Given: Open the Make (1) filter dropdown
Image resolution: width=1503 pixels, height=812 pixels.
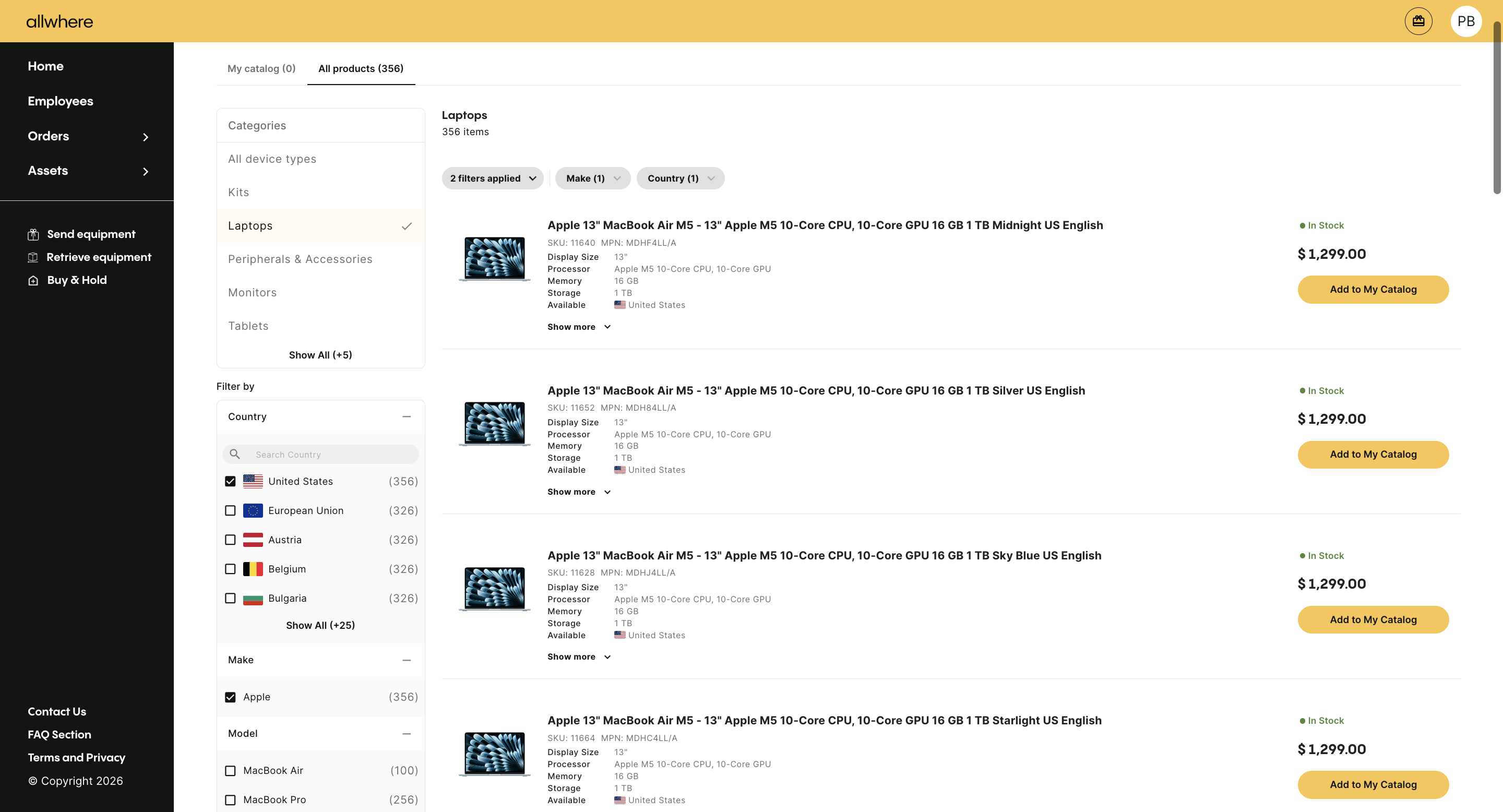Looking at the screenshot, I should coord(592,178).
